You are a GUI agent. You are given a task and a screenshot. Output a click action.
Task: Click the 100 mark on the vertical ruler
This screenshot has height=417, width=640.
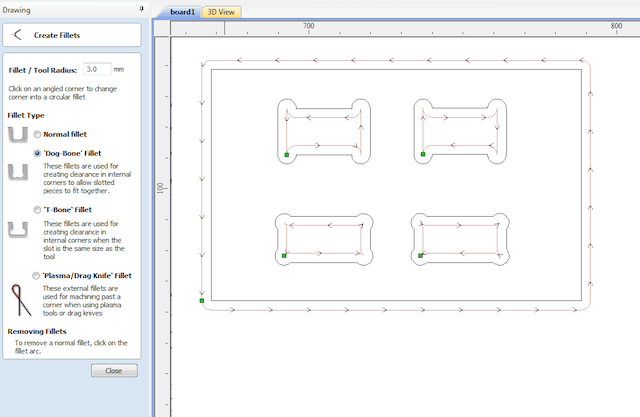[160, 188]
